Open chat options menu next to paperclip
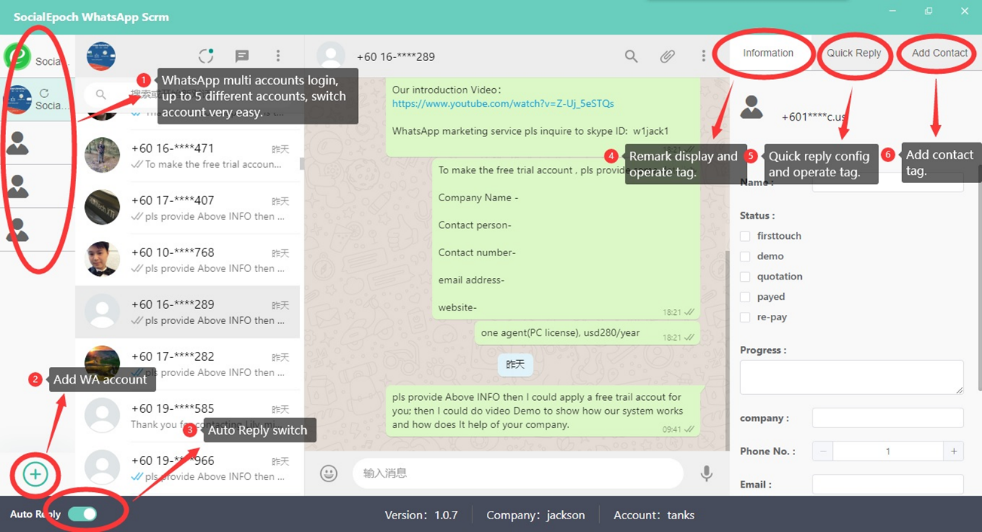 pos(703,56)
